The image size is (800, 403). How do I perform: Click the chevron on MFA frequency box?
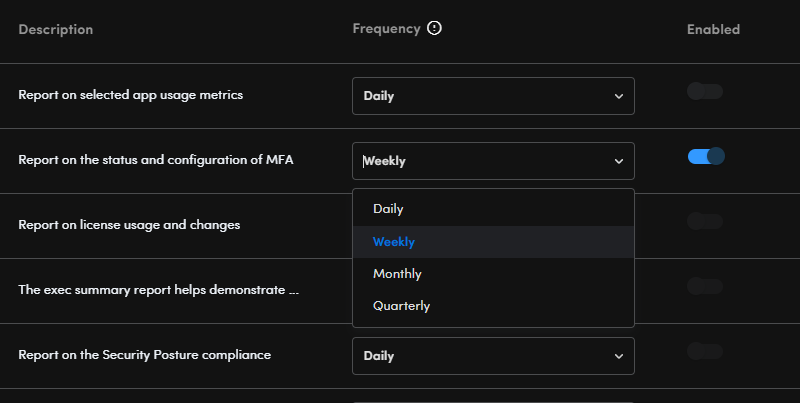tap(619, 162)
